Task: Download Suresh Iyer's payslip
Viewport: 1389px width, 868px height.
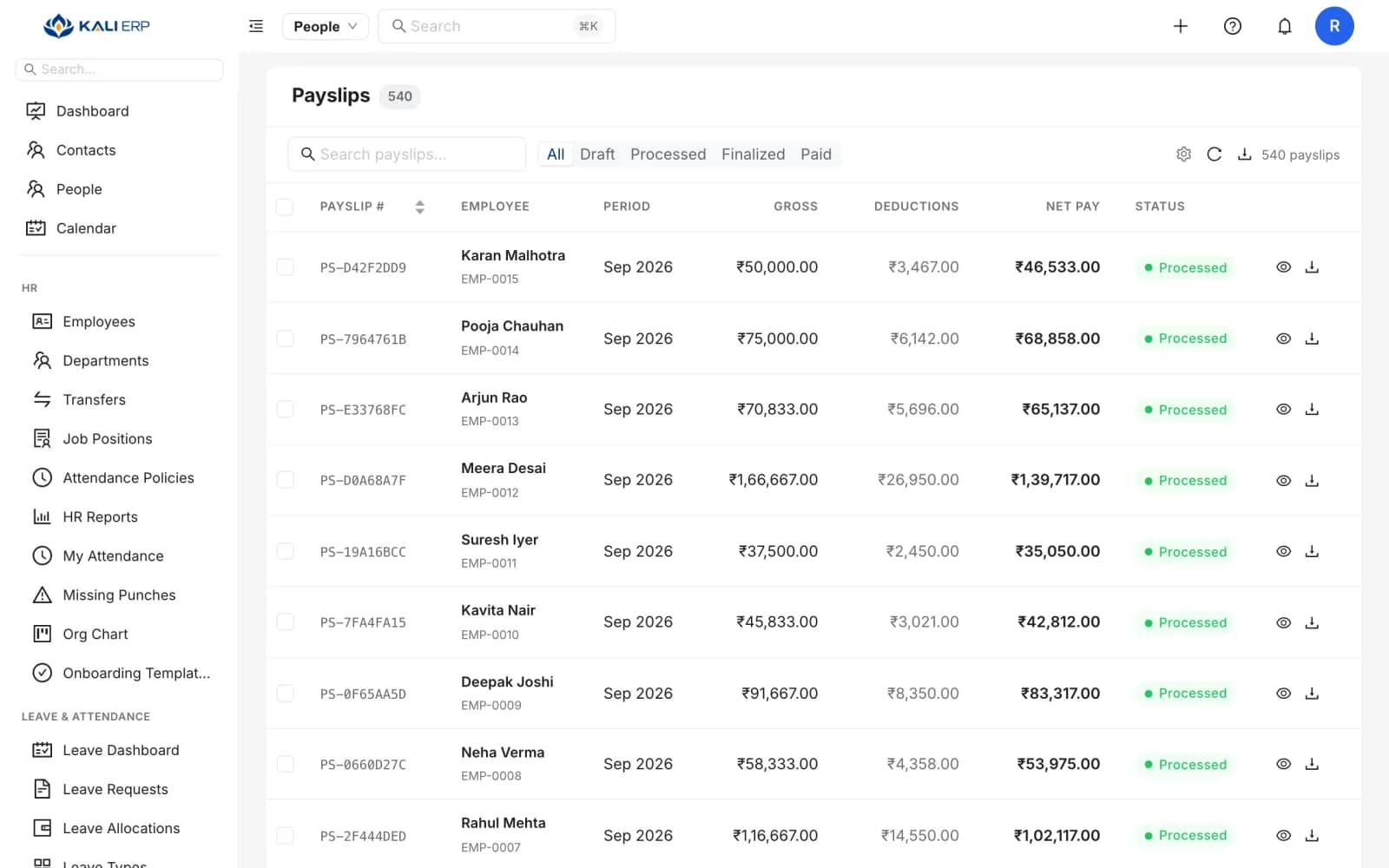Action: click(x=1313, y=551)
